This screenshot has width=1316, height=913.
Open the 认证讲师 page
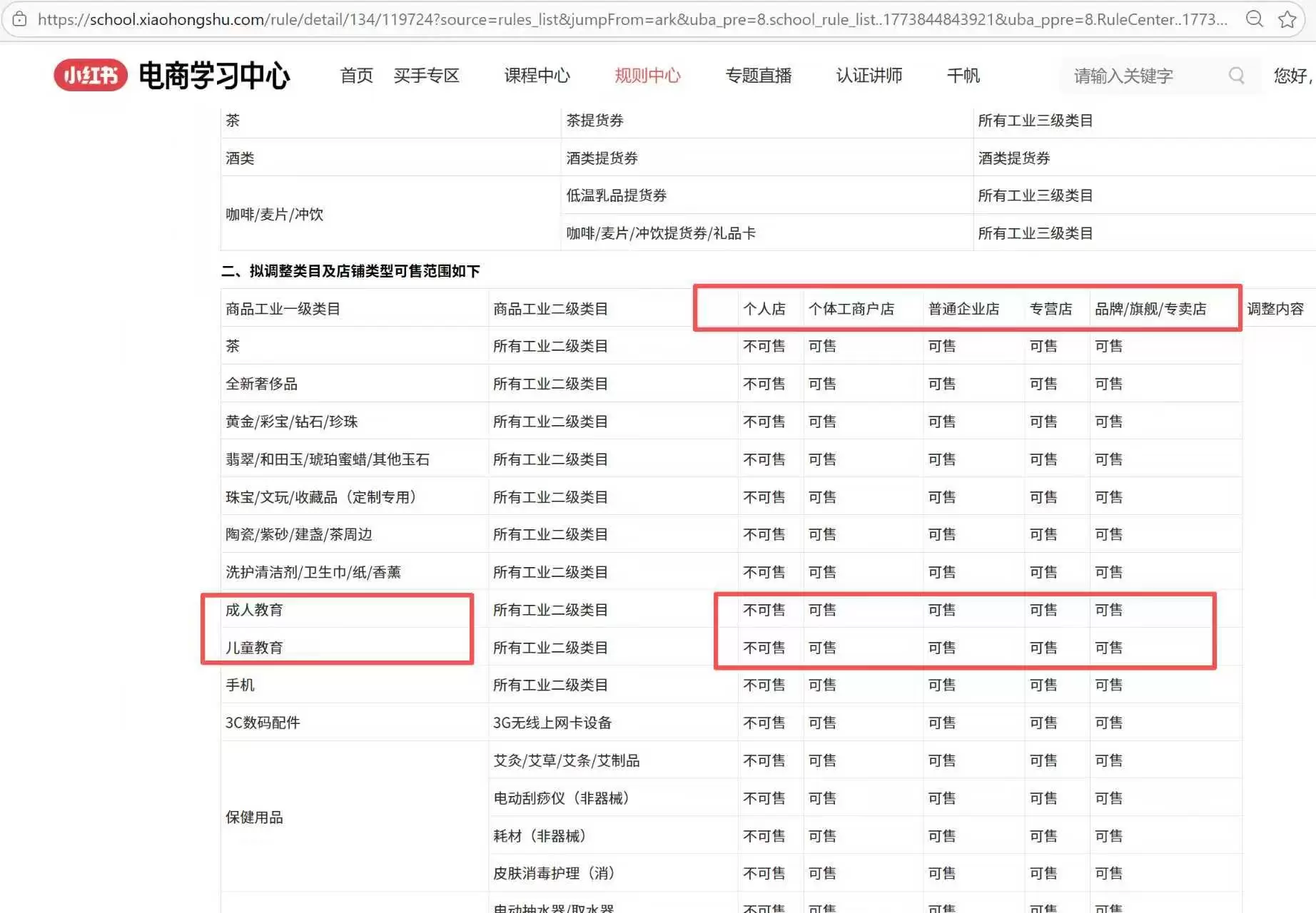(x=869, y=76)
